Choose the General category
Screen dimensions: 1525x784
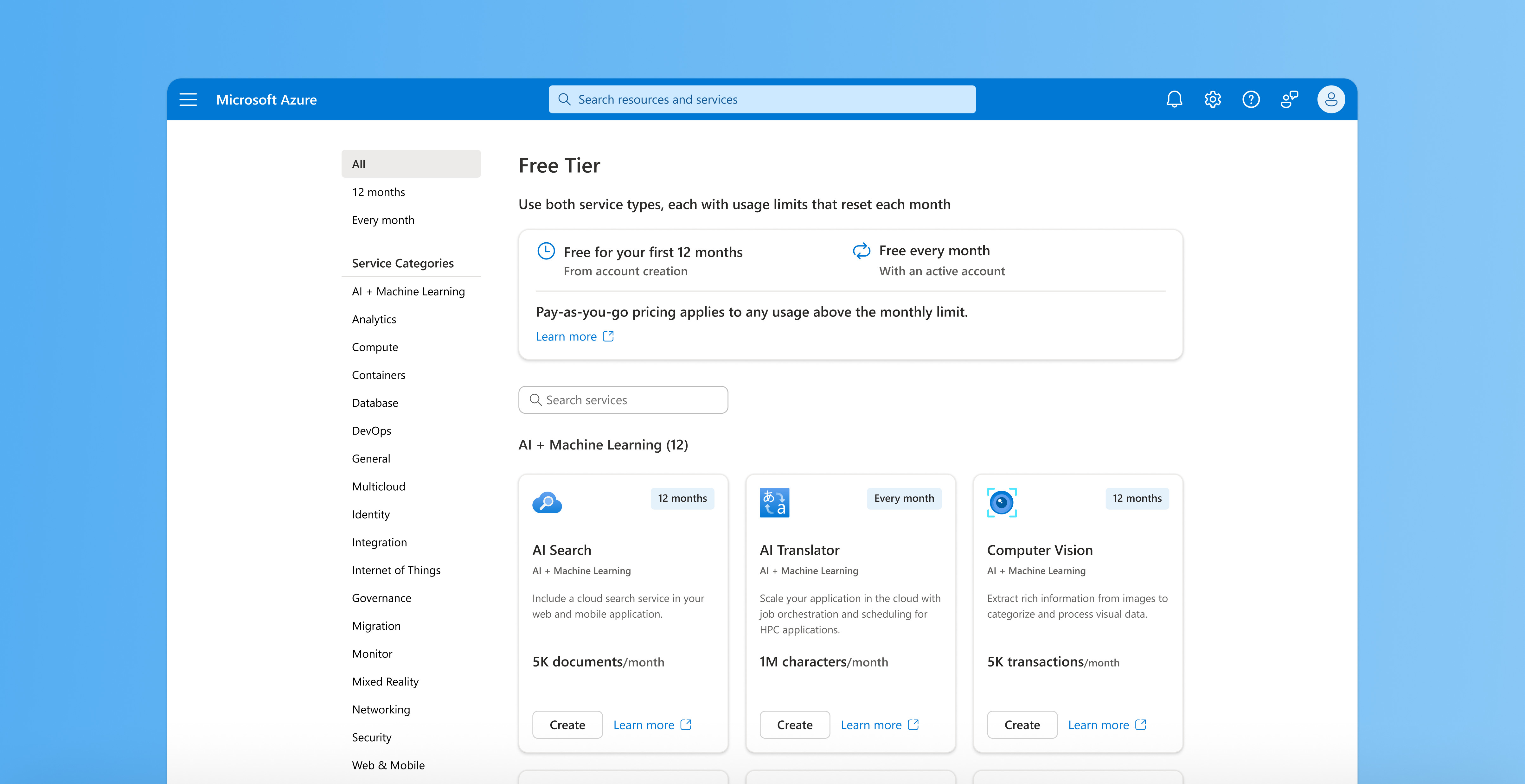(x=411, y=459)
